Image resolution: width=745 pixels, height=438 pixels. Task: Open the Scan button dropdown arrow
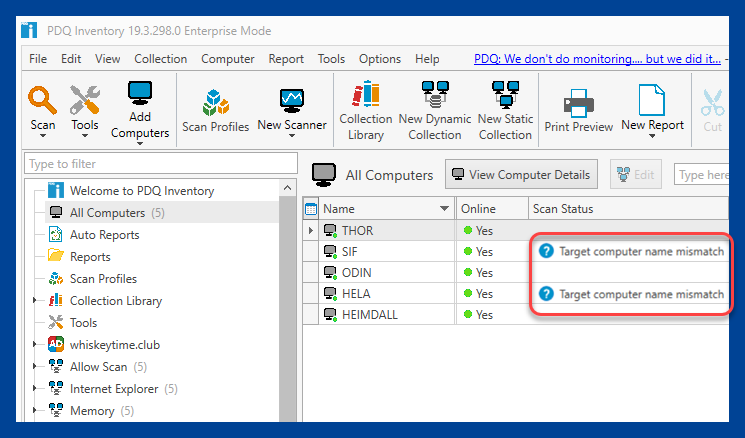43,136
